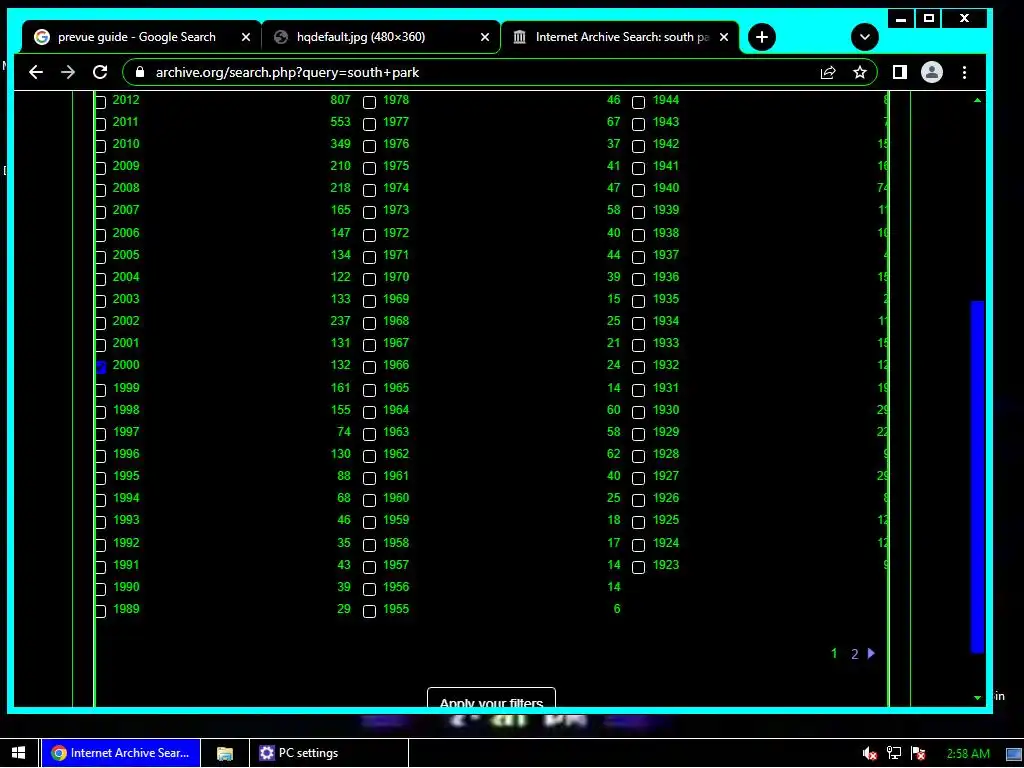Select the Internet Archive Search tab
Image resolution: width=1024 pixels, height=768 pixels.
pos(620,37)
